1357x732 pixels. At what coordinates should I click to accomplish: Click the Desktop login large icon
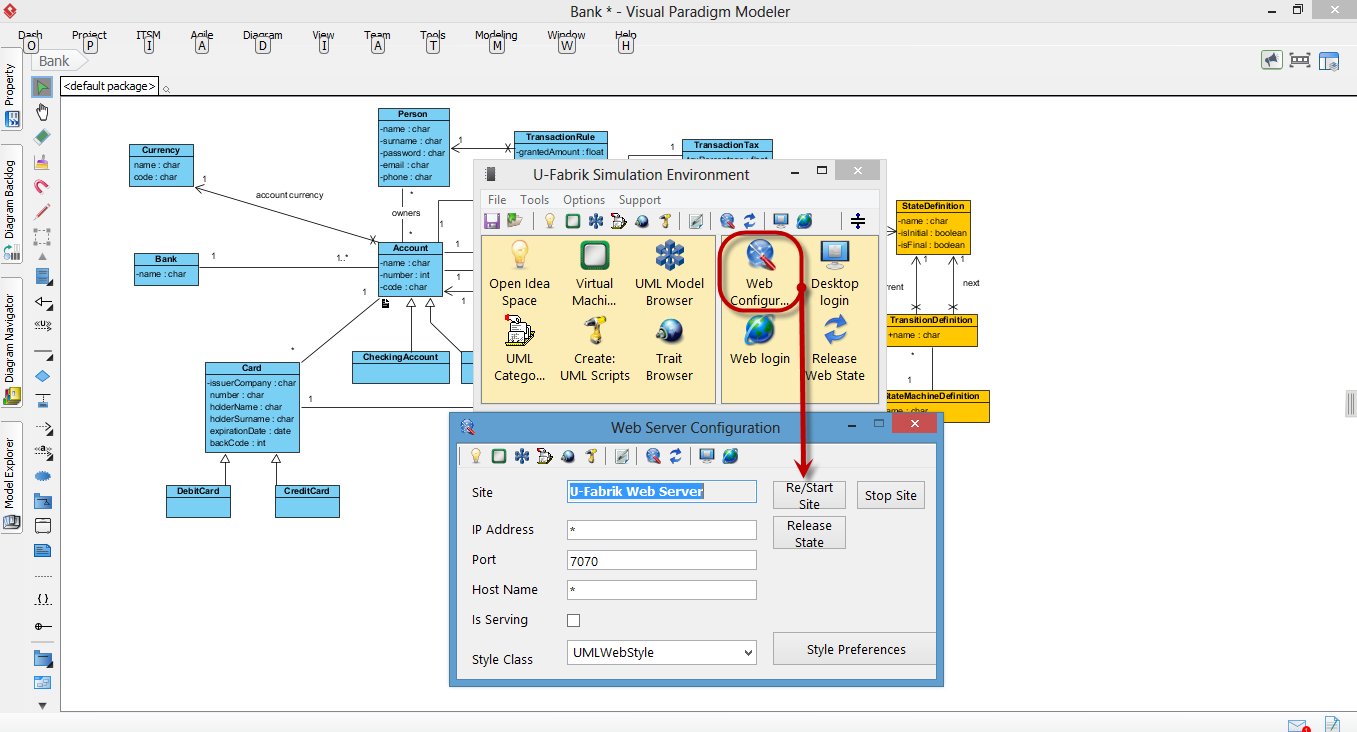tap(834, 273)
